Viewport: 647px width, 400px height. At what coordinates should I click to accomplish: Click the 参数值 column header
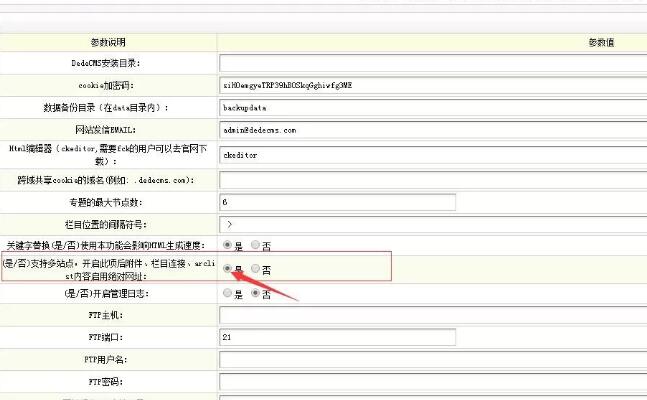(601, 42)
